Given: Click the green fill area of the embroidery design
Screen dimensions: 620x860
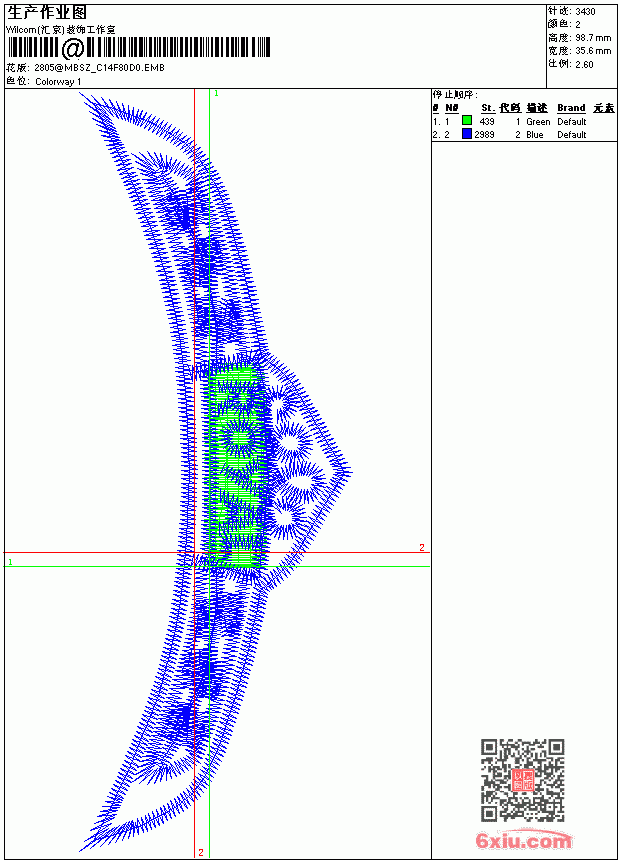Looking at the screenshot, I should pyautogui.click(x=237, y=466).
